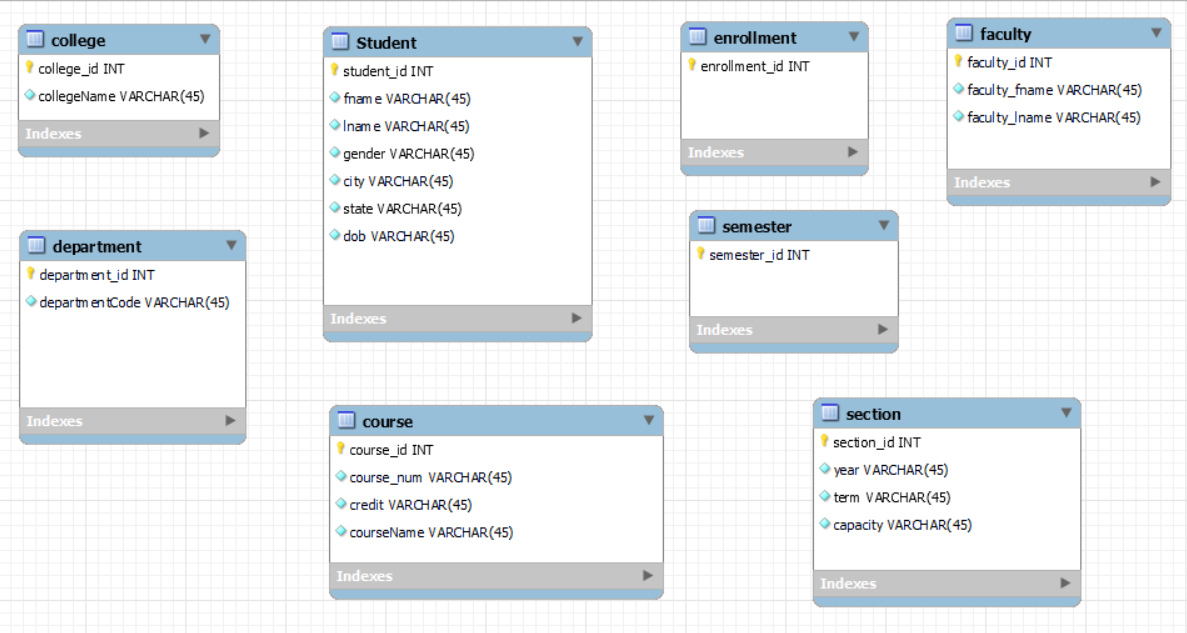1187x633 pixels.
Task: Expand the Indexes section of the Student table
Action: pyautogui.click(x=577, y=316)
